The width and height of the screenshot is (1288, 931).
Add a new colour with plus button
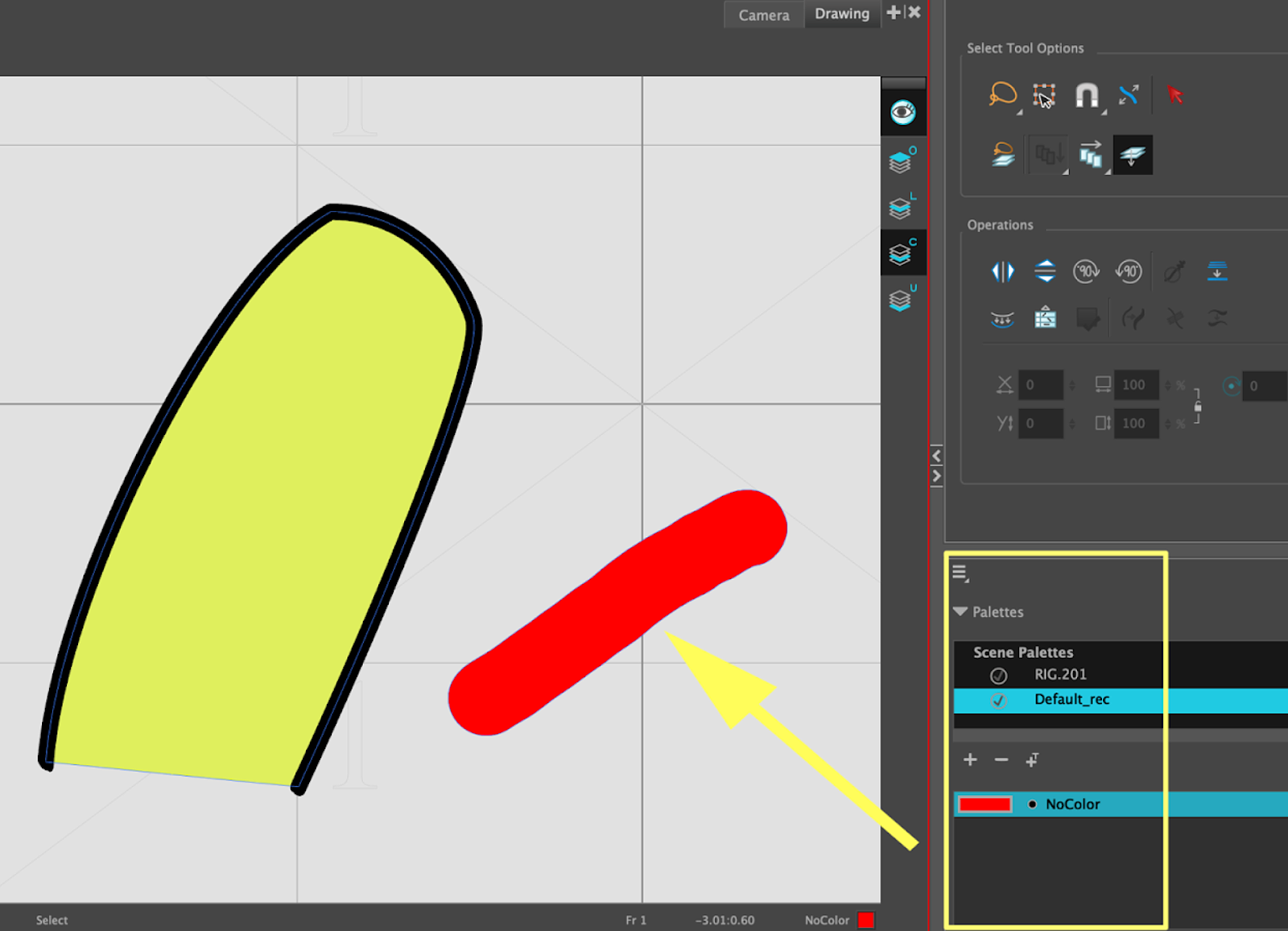970,759
